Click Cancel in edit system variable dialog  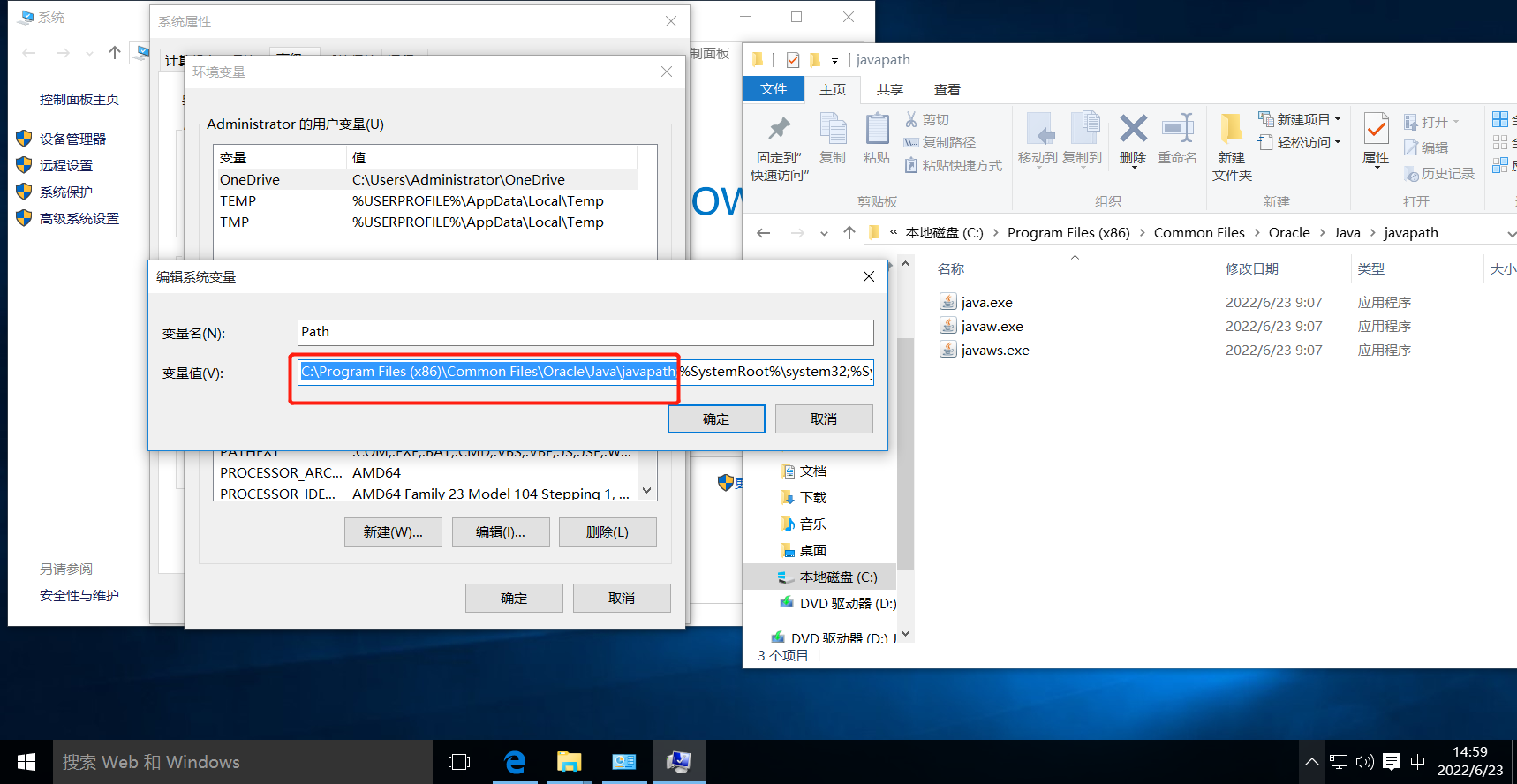[x=824, y=419]
